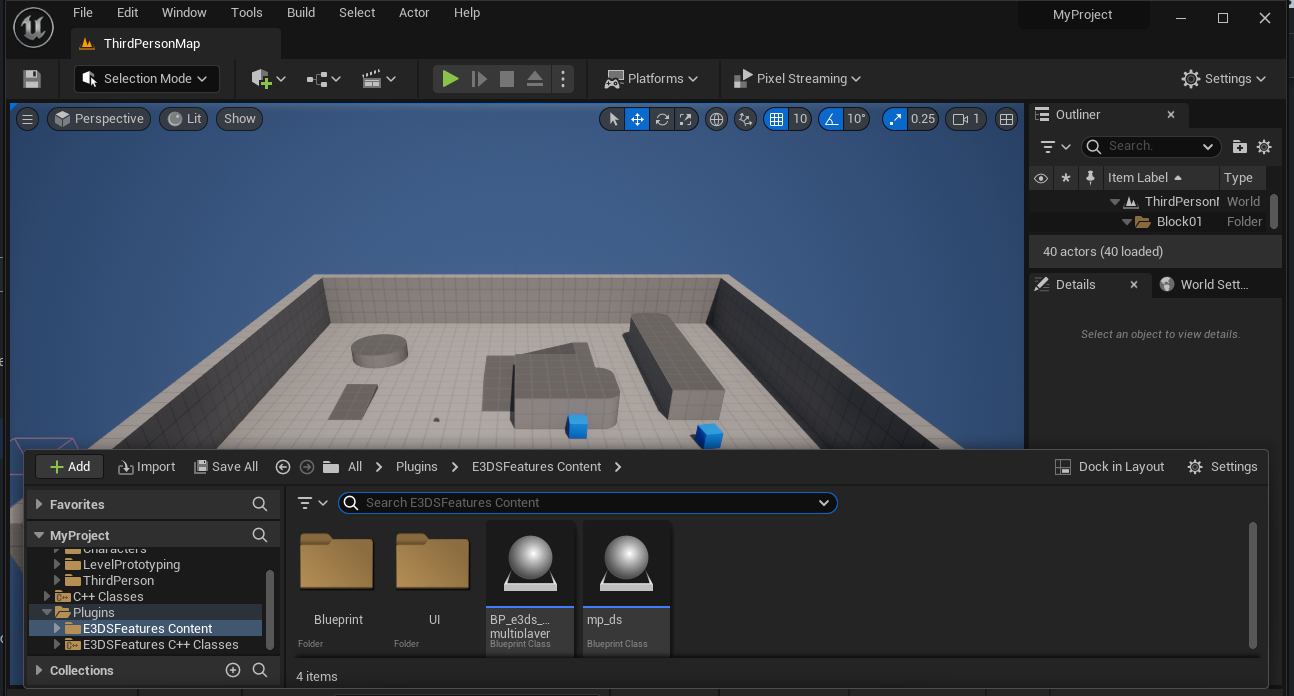Viewport: 1294px width, 696px height.
Task: Select the translate (move) gizmo tool
Action: (637, 119)
